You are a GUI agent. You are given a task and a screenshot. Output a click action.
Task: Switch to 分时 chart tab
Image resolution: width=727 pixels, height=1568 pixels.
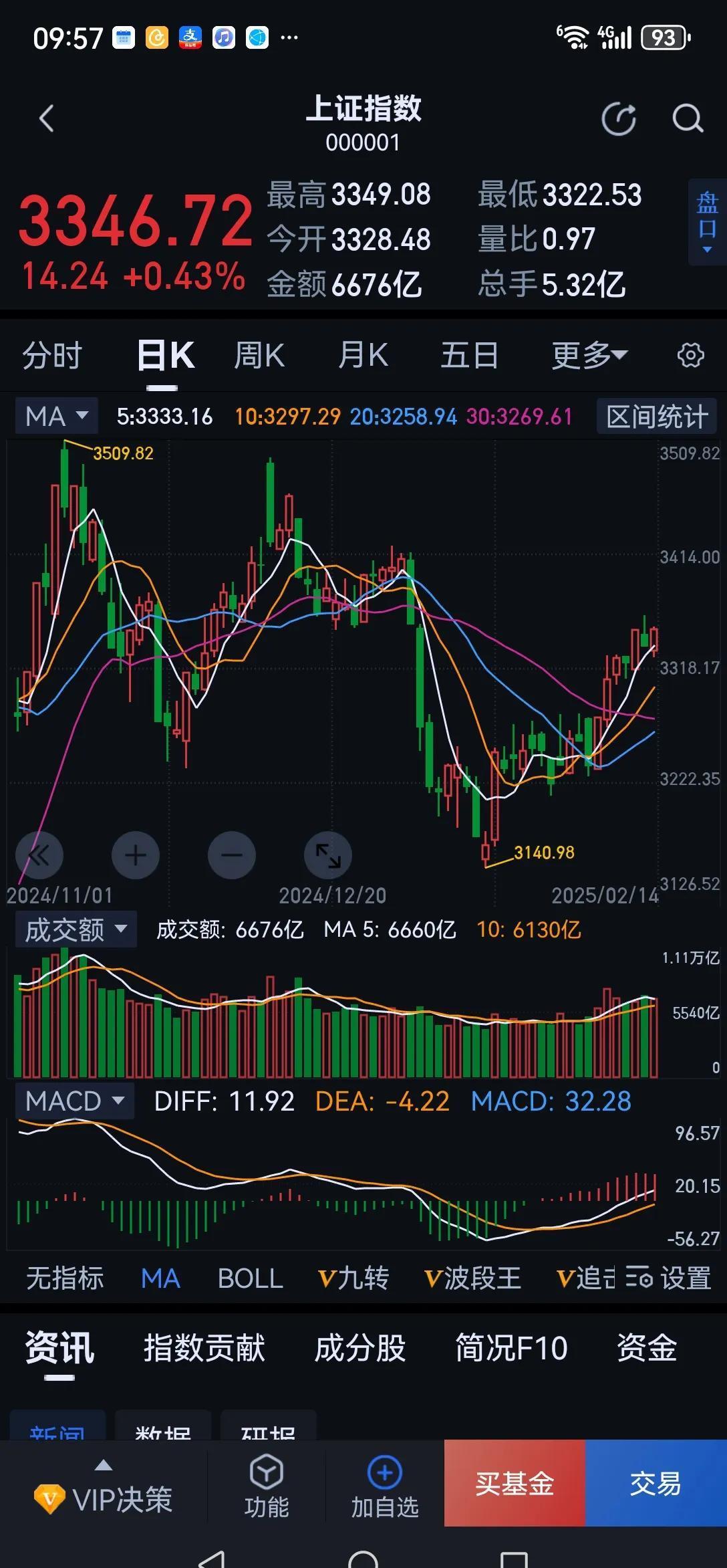click(x=52, y=355)
